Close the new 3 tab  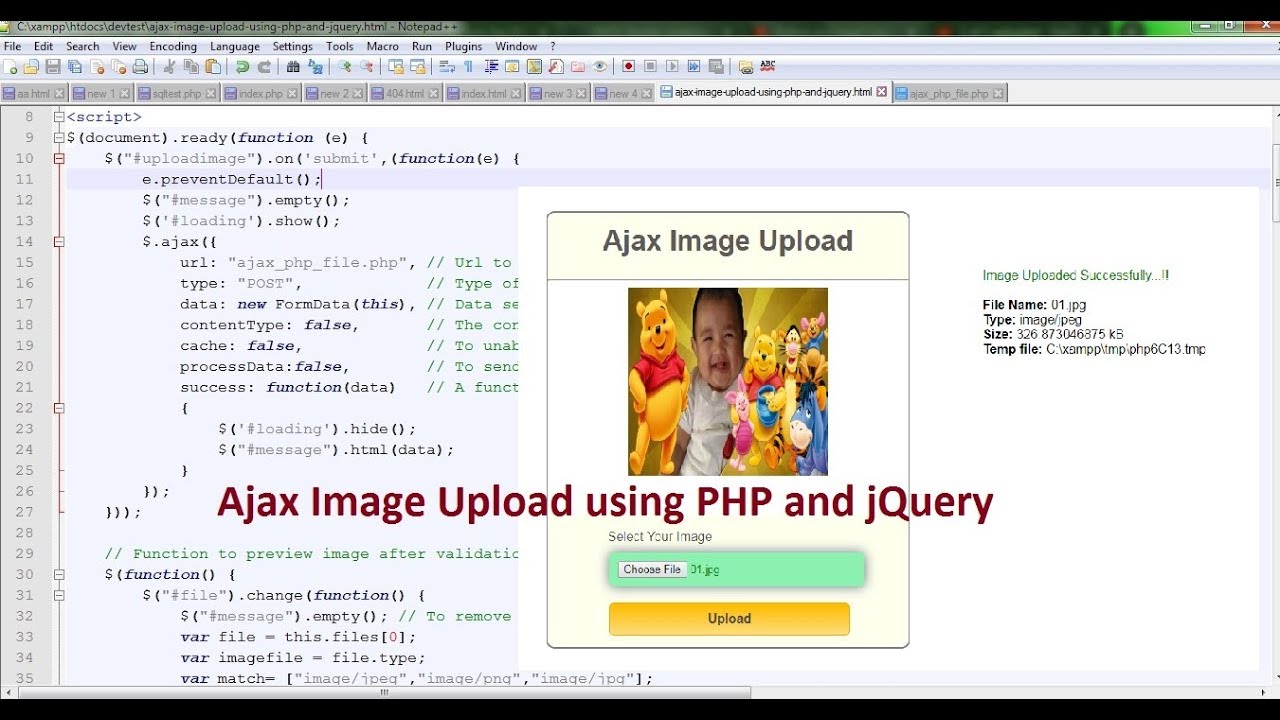coord(582,93)
